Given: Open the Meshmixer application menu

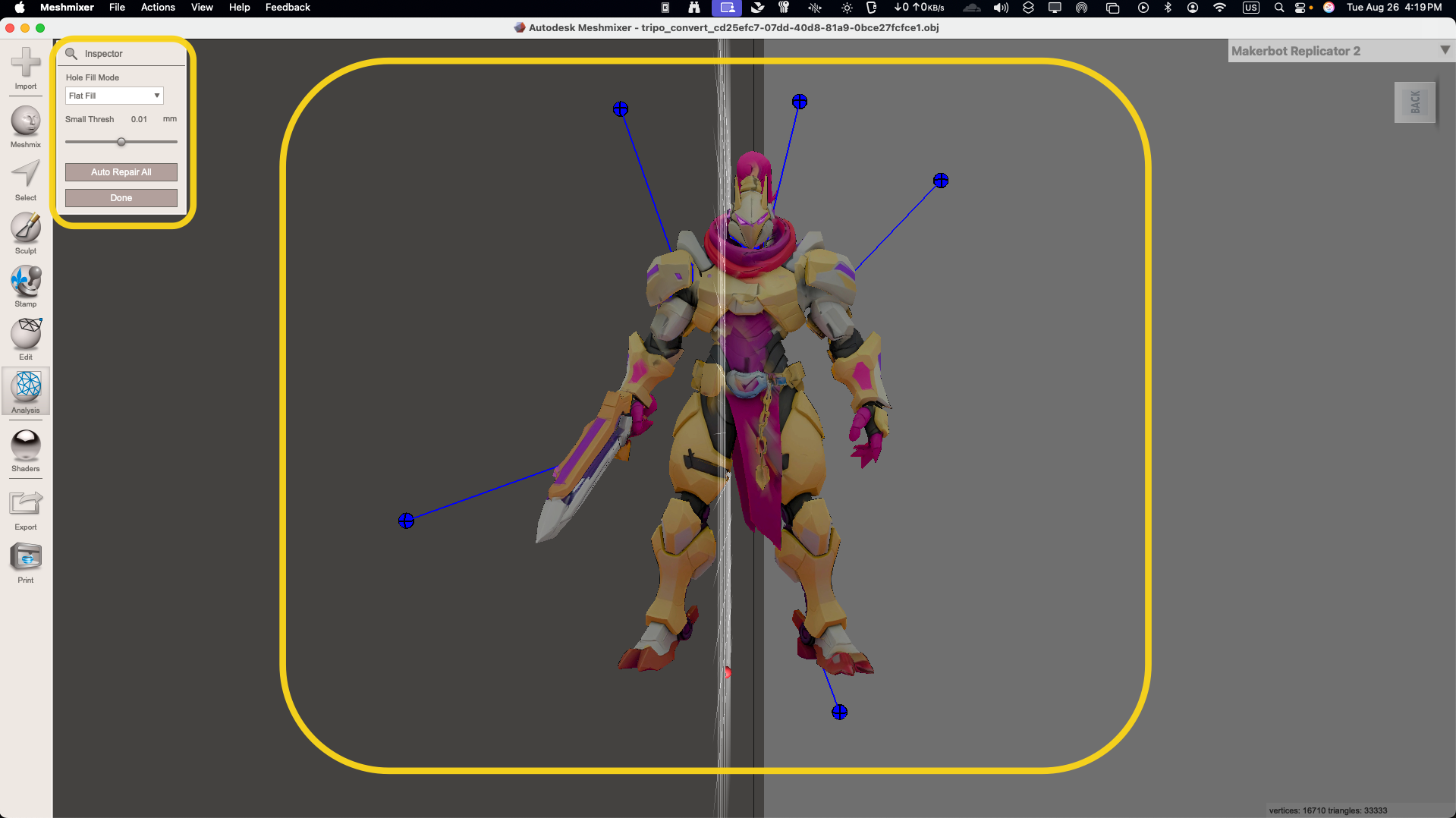Looking at the screenshot, I should click(67, 8).
